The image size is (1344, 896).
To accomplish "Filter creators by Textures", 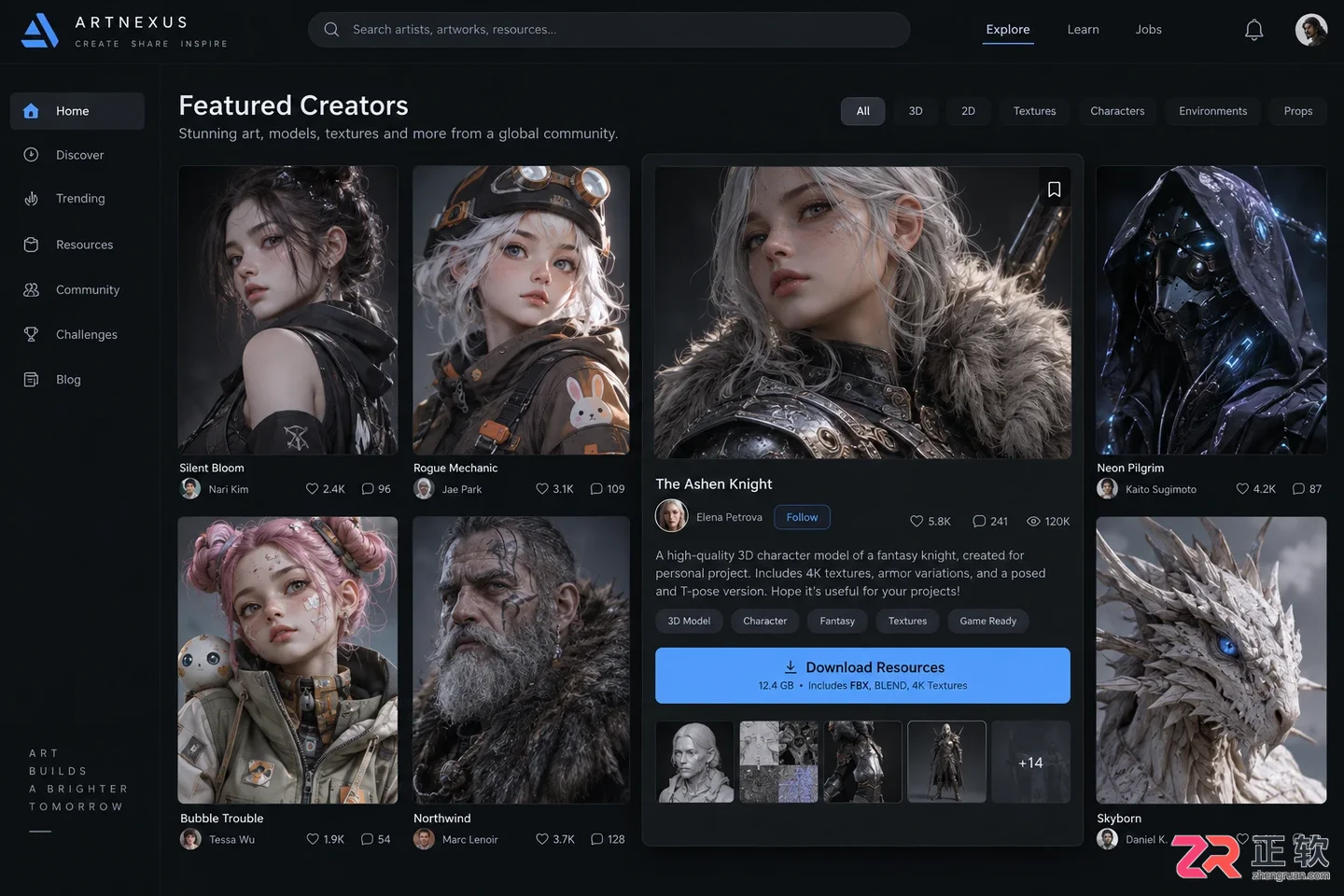I will tap(1034, 111).
